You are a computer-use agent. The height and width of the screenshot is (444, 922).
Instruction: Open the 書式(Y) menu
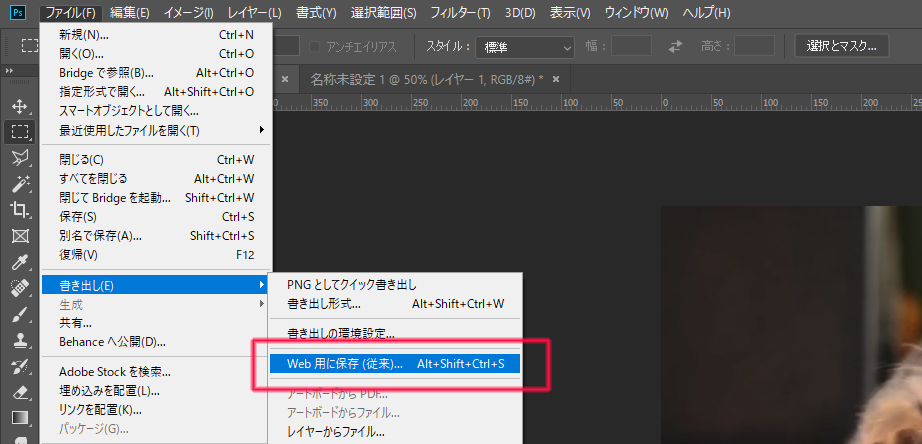[316, 12]
